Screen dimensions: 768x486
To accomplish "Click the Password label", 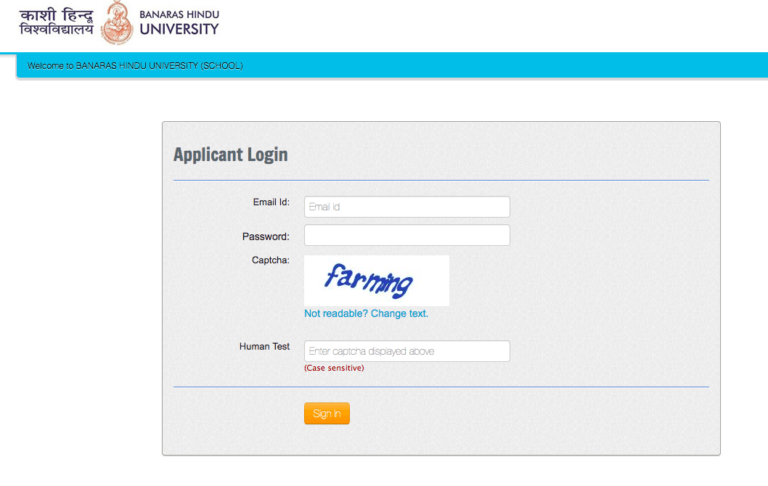I will (x=265, y=237).
